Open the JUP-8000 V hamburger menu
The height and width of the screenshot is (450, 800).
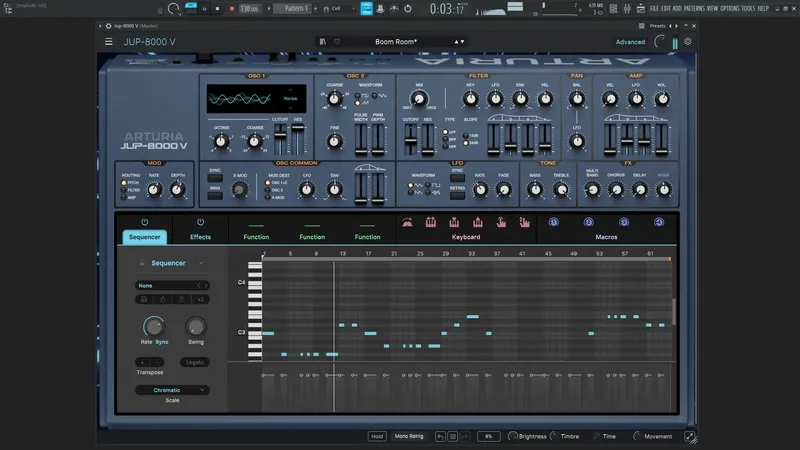(x=109, y=42)
